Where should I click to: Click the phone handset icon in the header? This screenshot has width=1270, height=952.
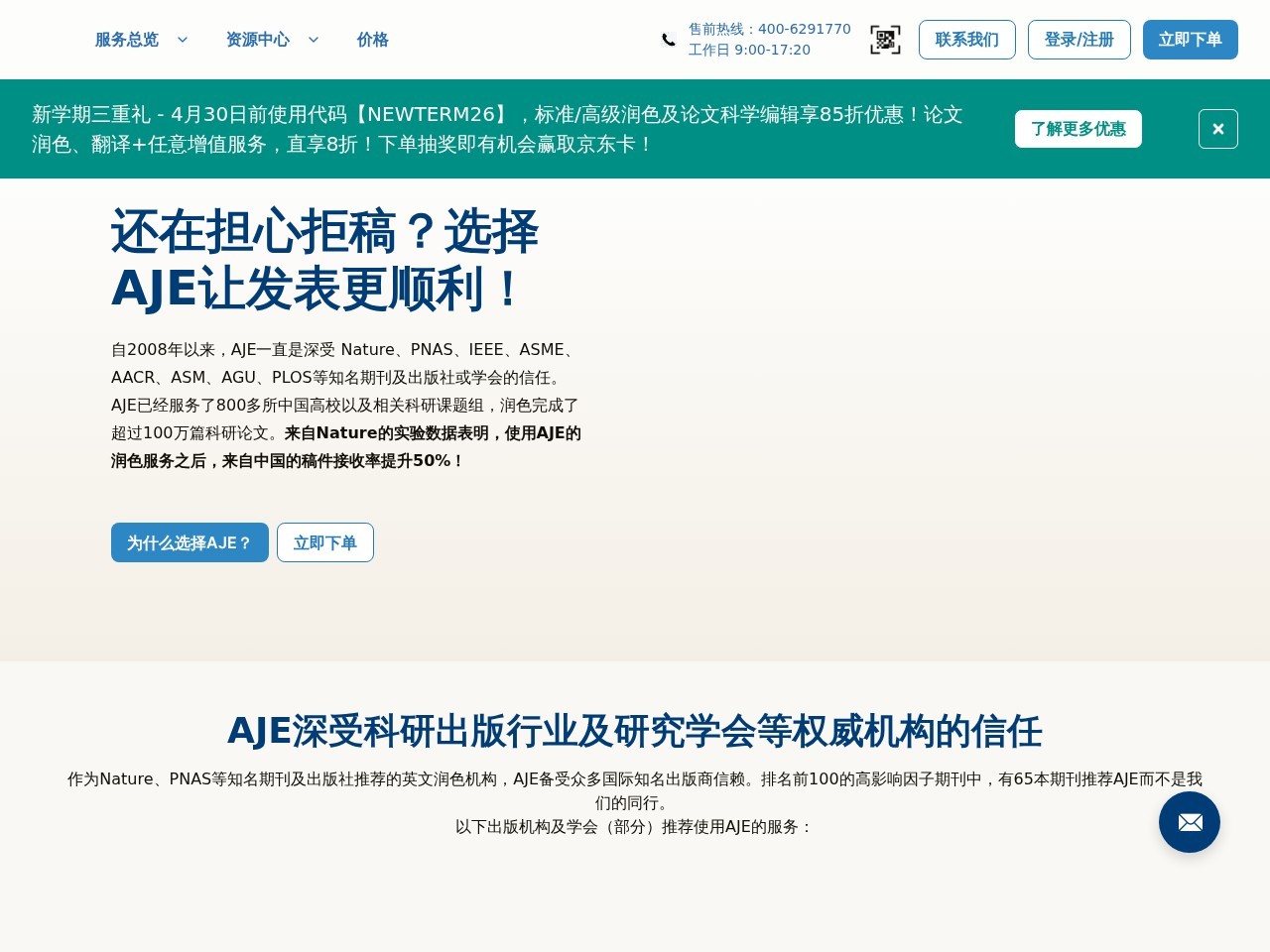pyautogui.click(x=668, y=40)
